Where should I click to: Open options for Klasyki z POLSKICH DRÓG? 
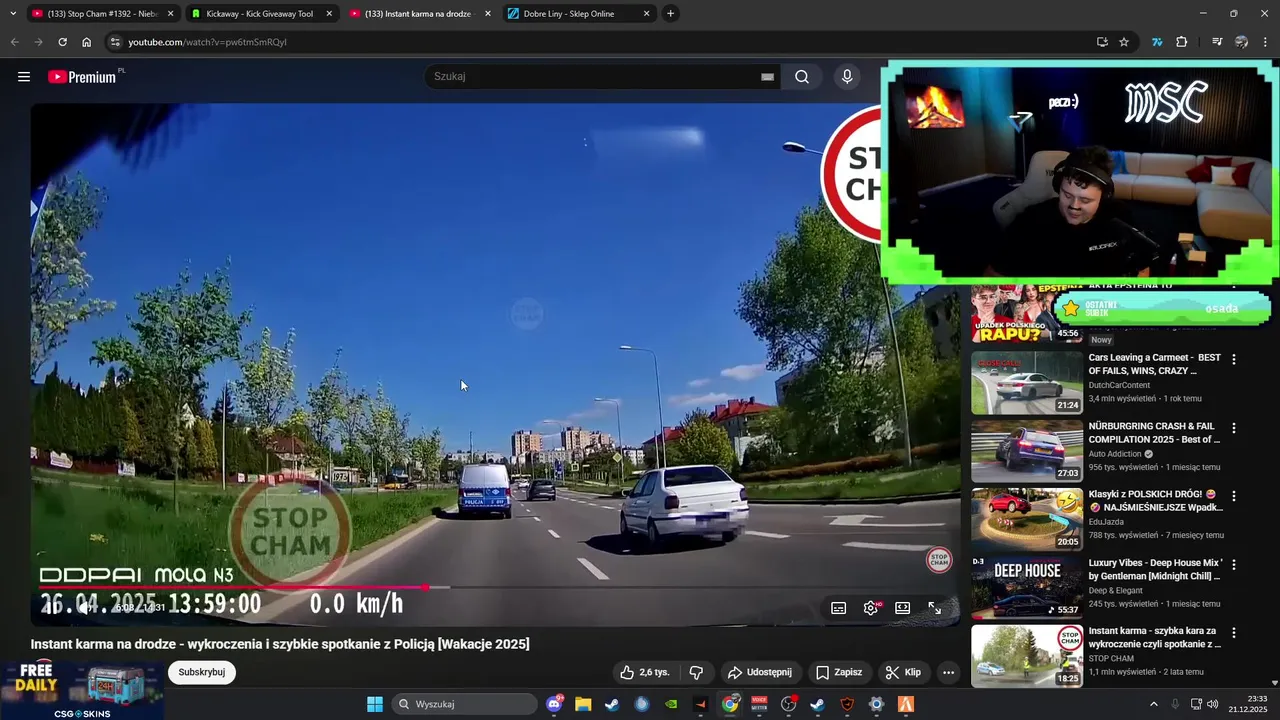pyautogui.click(x=1233, y=496)
